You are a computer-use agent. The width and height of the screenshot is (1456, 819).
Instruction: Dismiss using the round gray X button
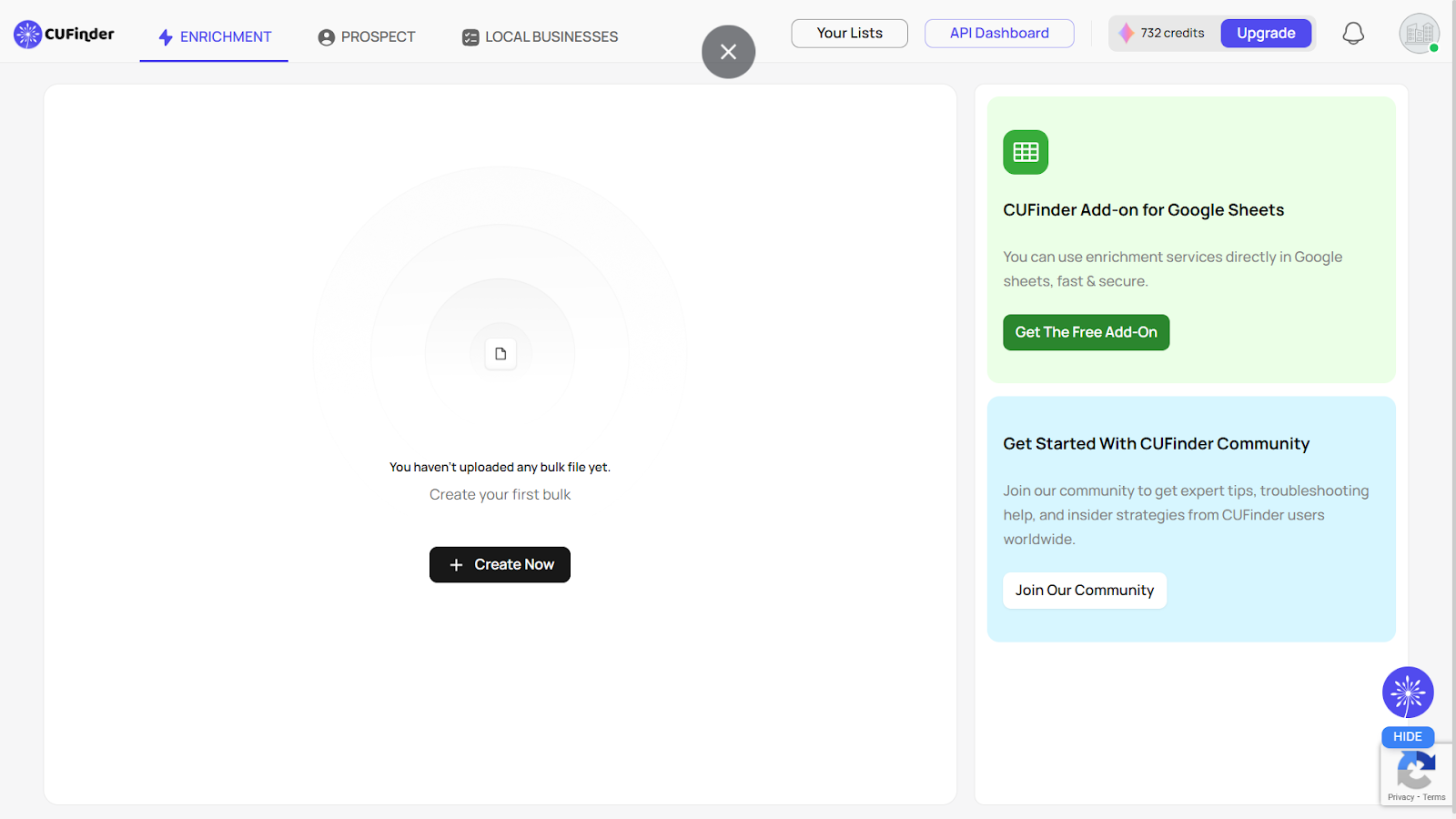click(728, 52)
